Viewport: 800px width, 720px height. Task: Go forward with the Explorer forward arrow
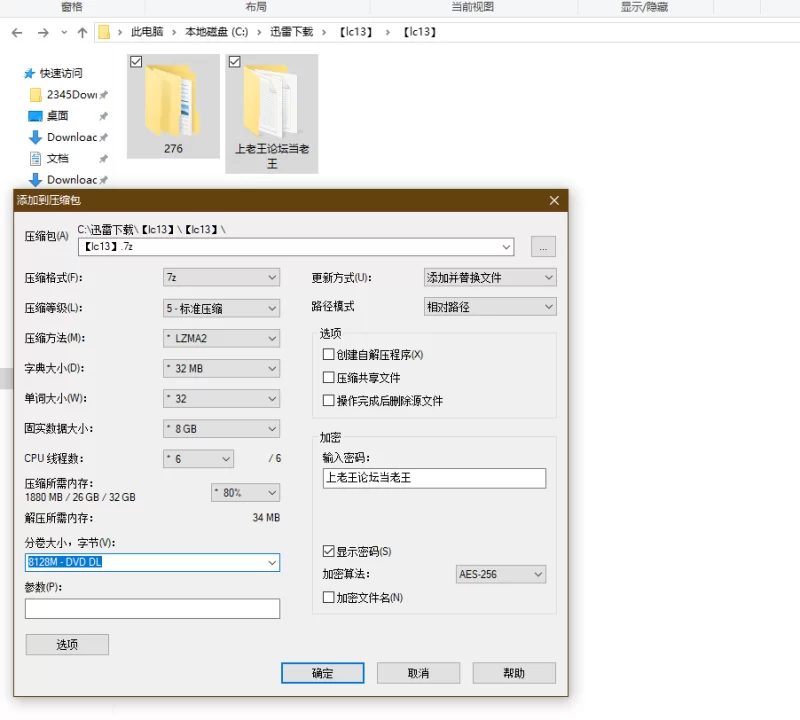pyautogui.click(x=43, y=33)
